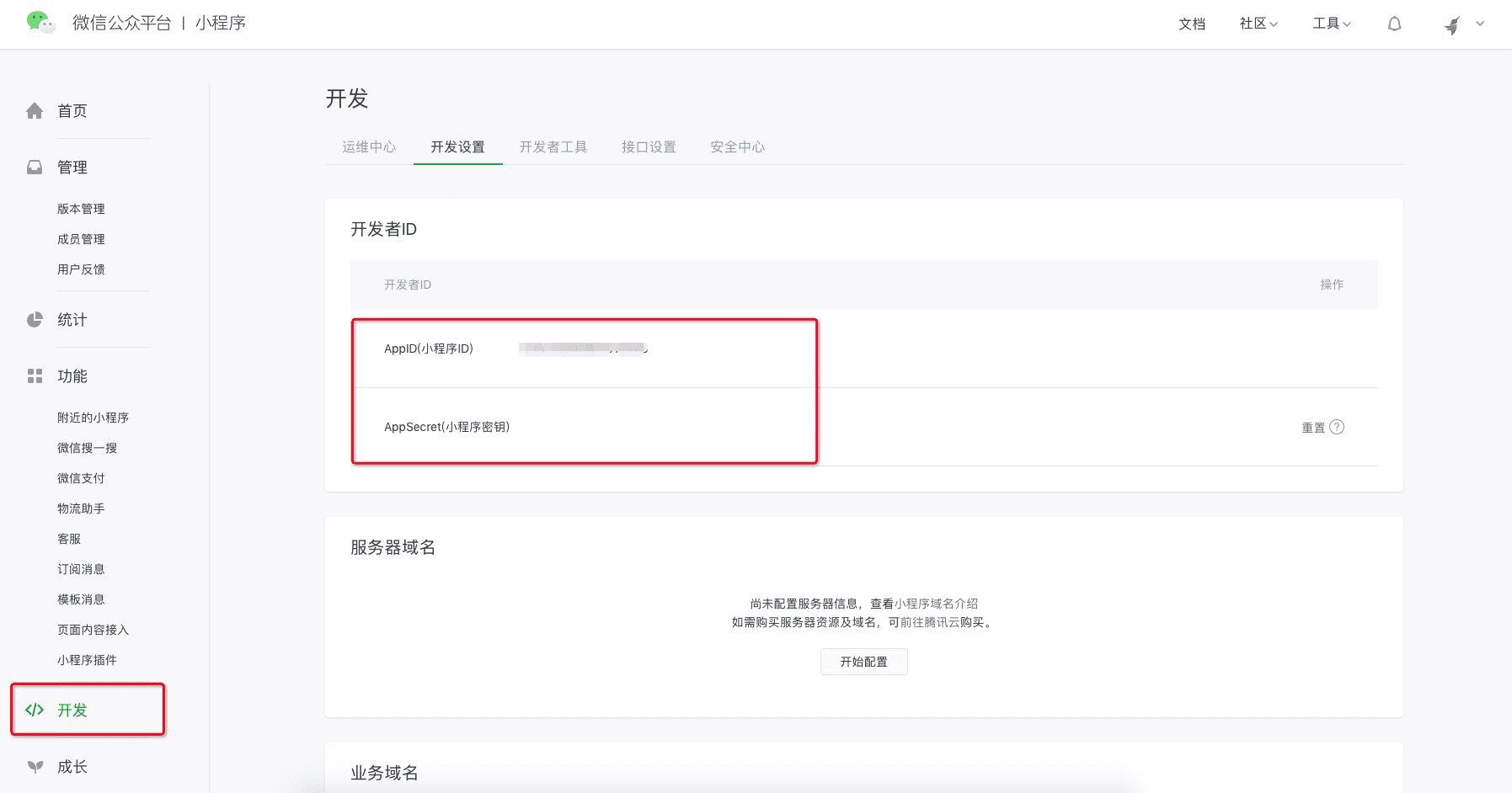Screen dimensions: 1512x793
Task: Click the 重置 link for AppSecret
Action: tap(1313, 428)
